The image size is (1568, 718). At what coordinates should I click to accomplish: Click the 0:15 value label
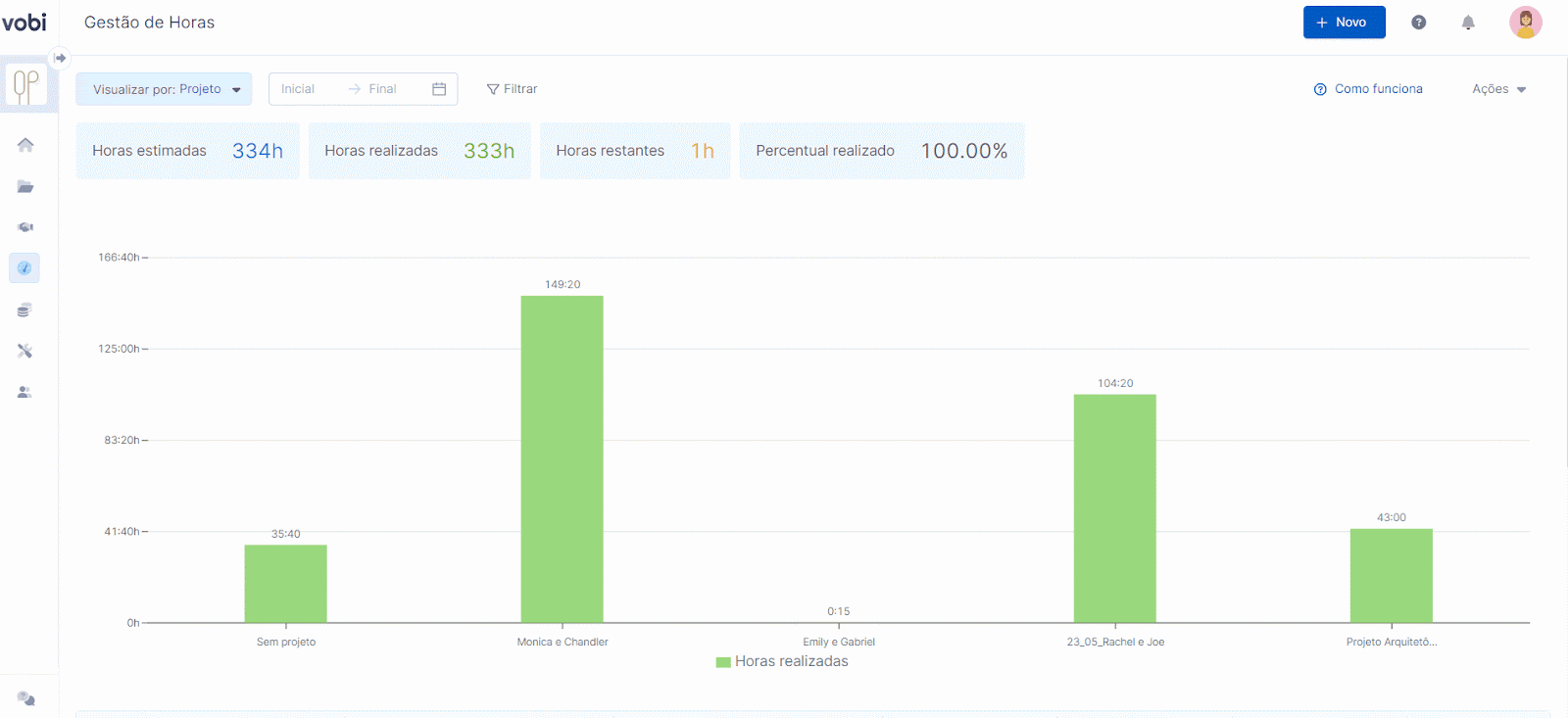tap(839, 612)
